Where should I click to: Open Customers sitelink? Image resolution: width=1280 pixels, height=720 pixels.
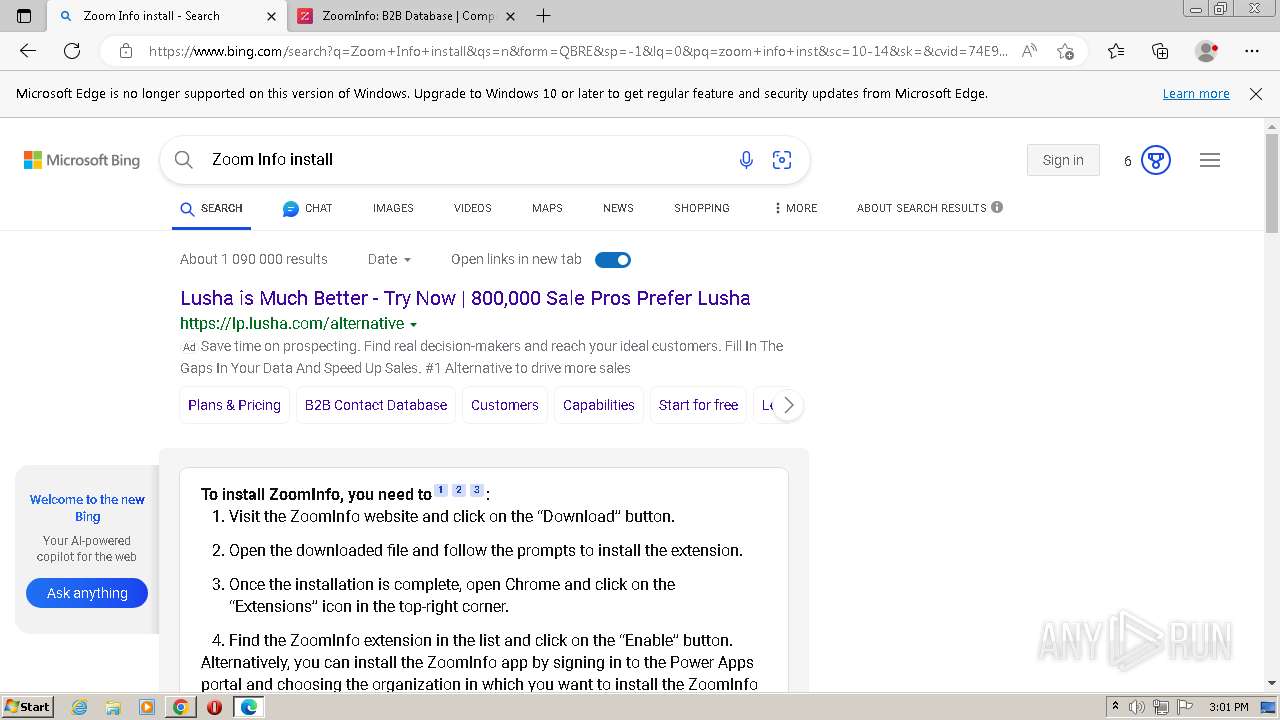point(505,405)
